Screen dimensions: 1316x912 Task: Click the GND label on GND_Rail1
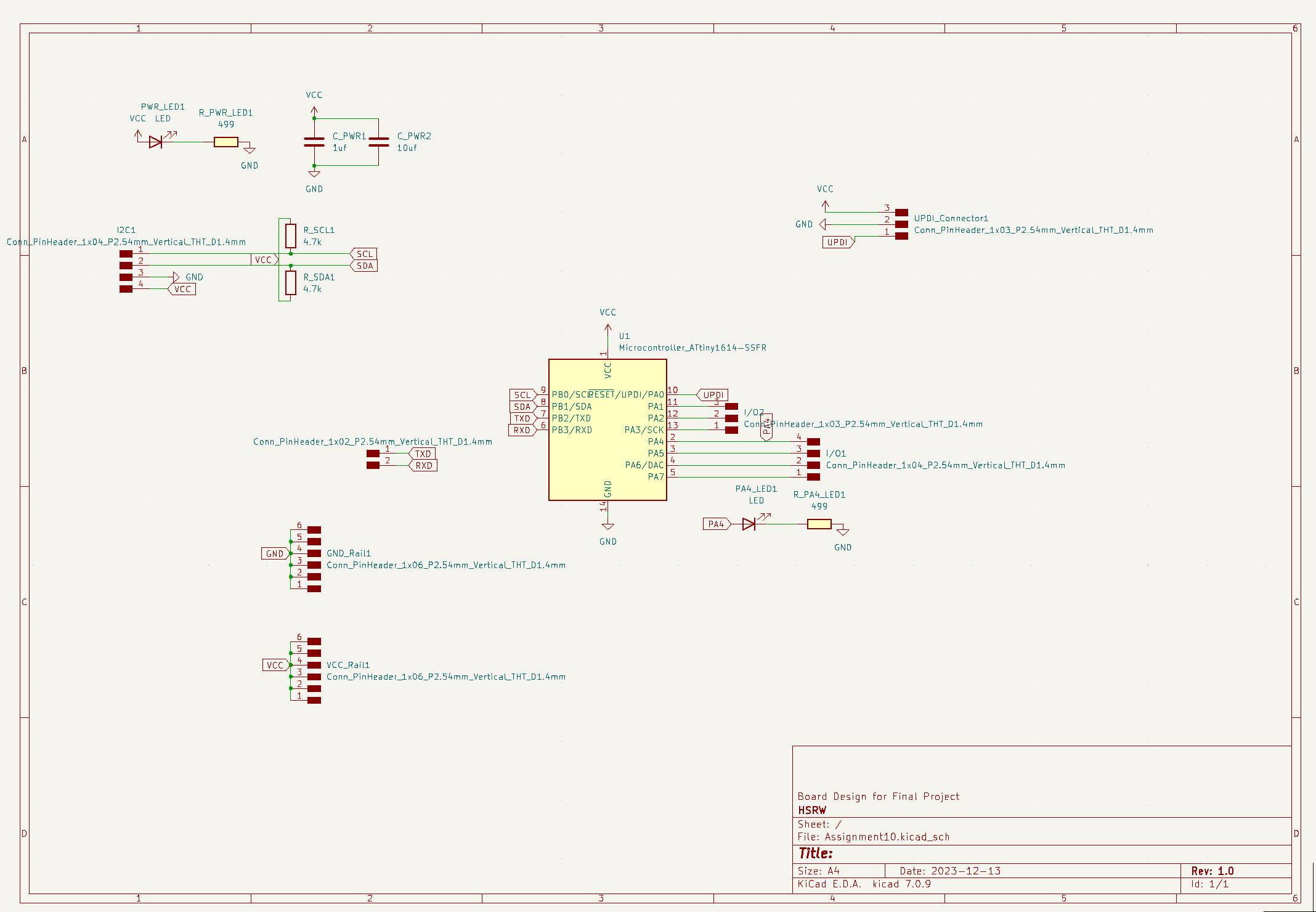pos(275,553)
